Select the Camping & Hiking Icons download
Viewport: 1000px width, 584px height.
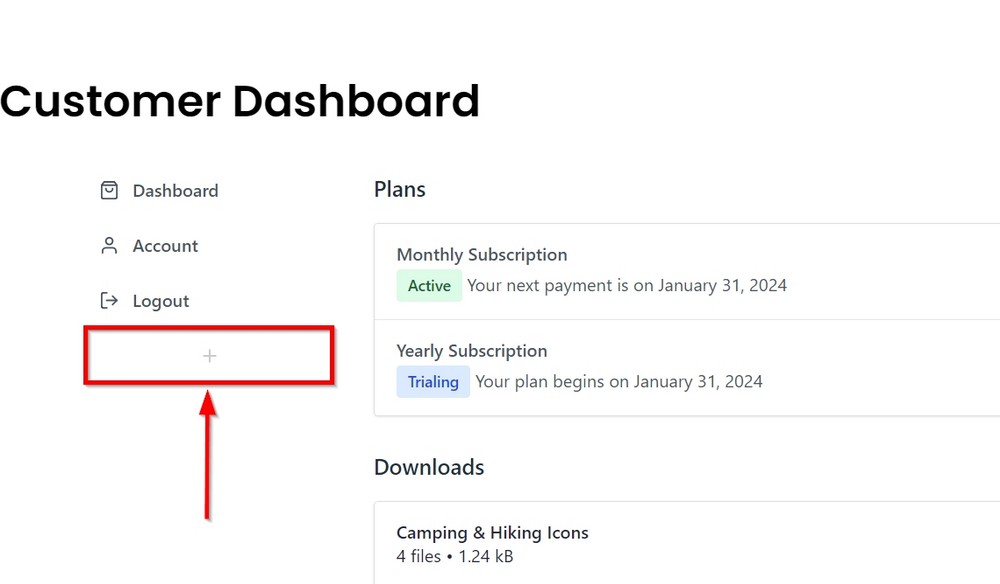point(492,533)
